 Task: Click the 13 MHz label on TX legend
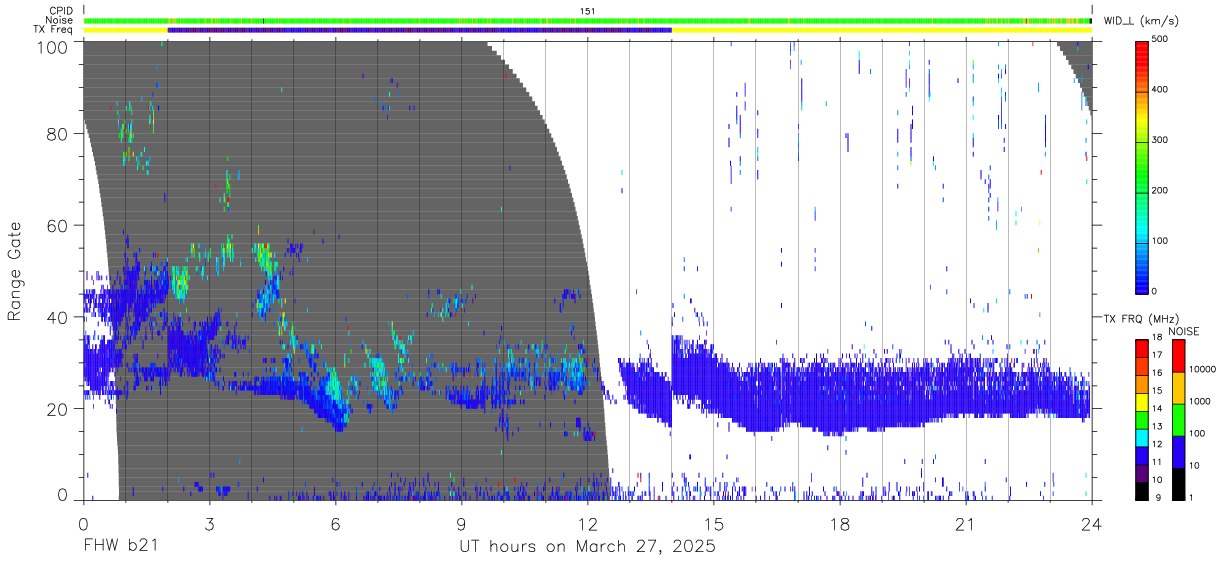click(x=1159, y=426)
